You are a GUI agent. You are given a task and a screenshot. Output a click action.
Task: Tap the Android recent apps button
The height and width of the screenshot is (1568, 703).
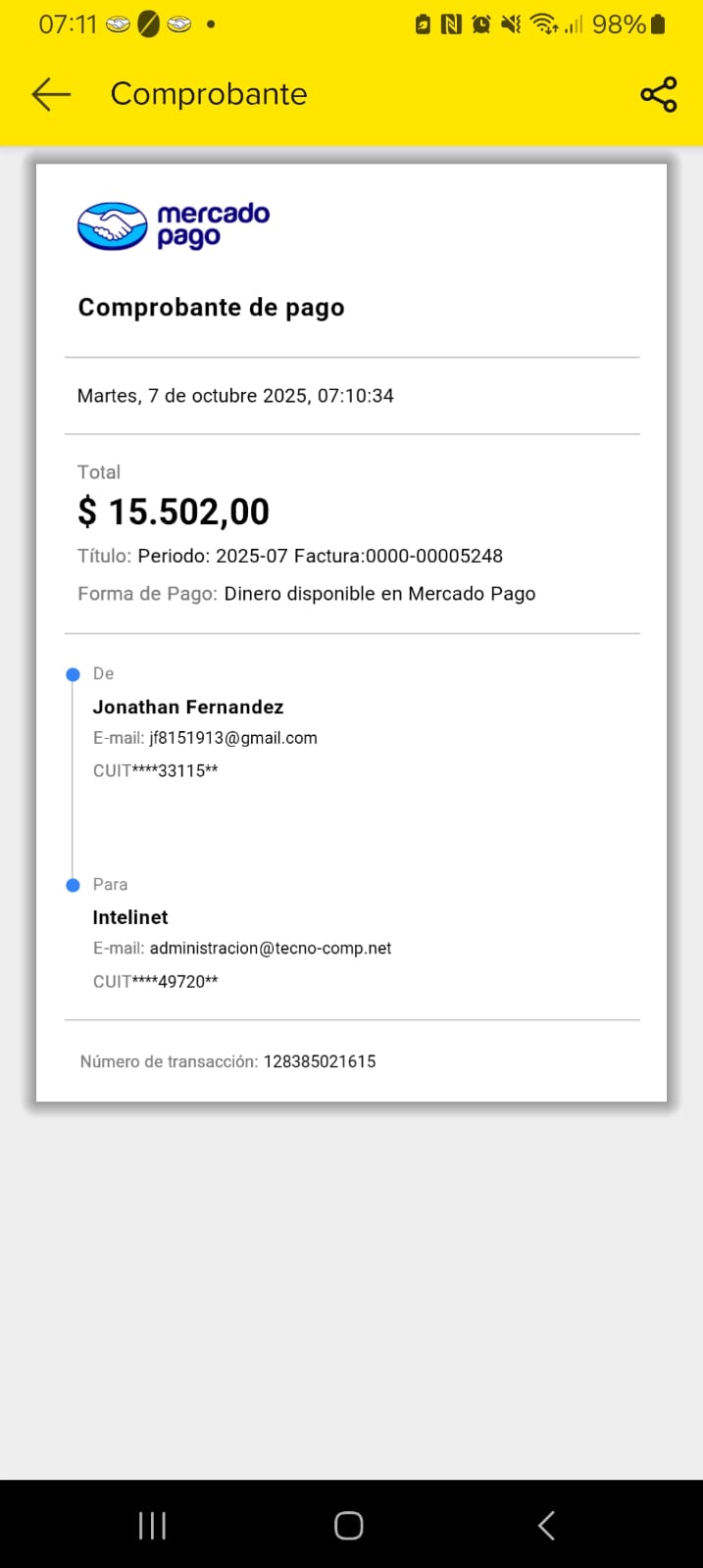(x=152, y=1525)
